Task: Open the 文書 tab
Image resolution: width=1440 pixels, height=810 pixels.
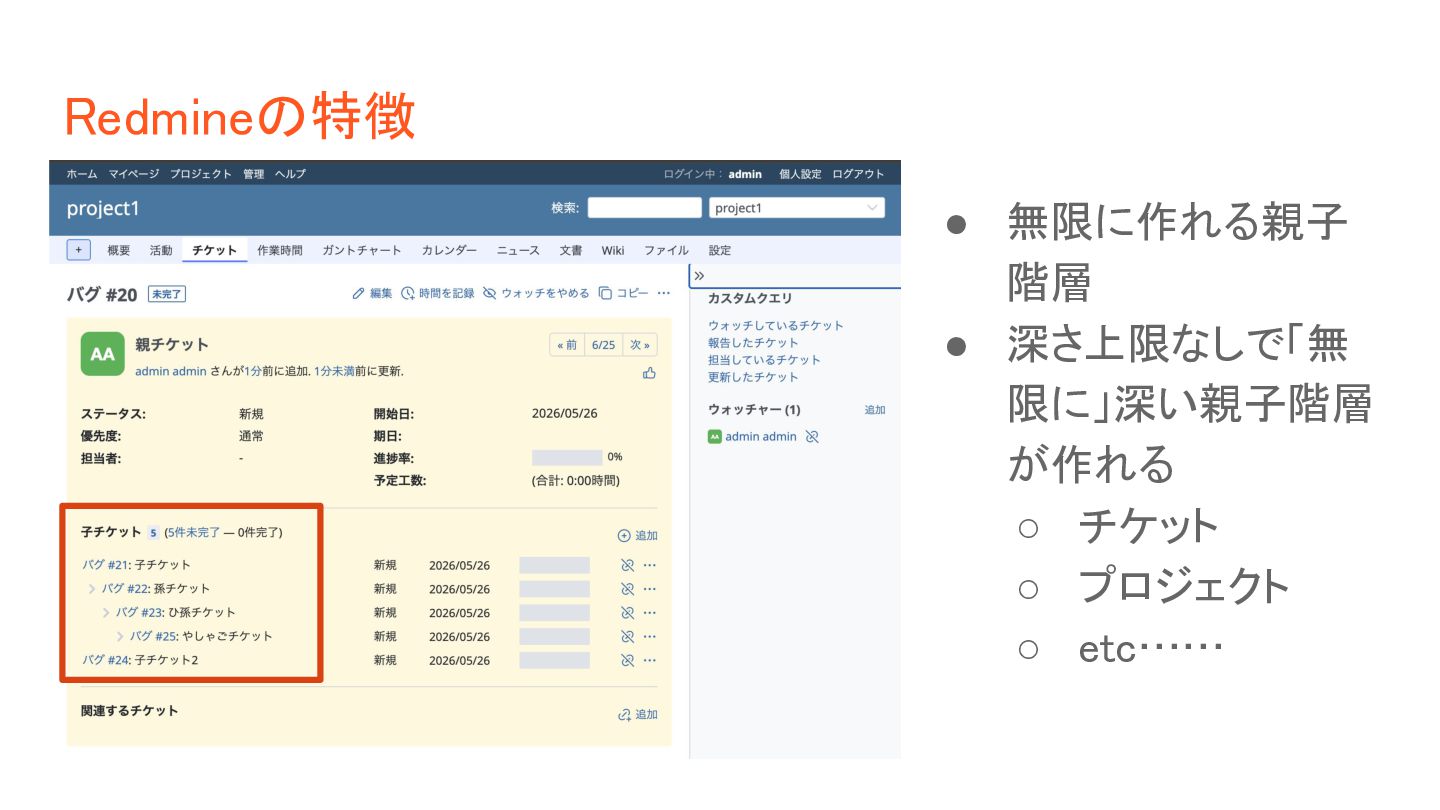Action: 571,251
